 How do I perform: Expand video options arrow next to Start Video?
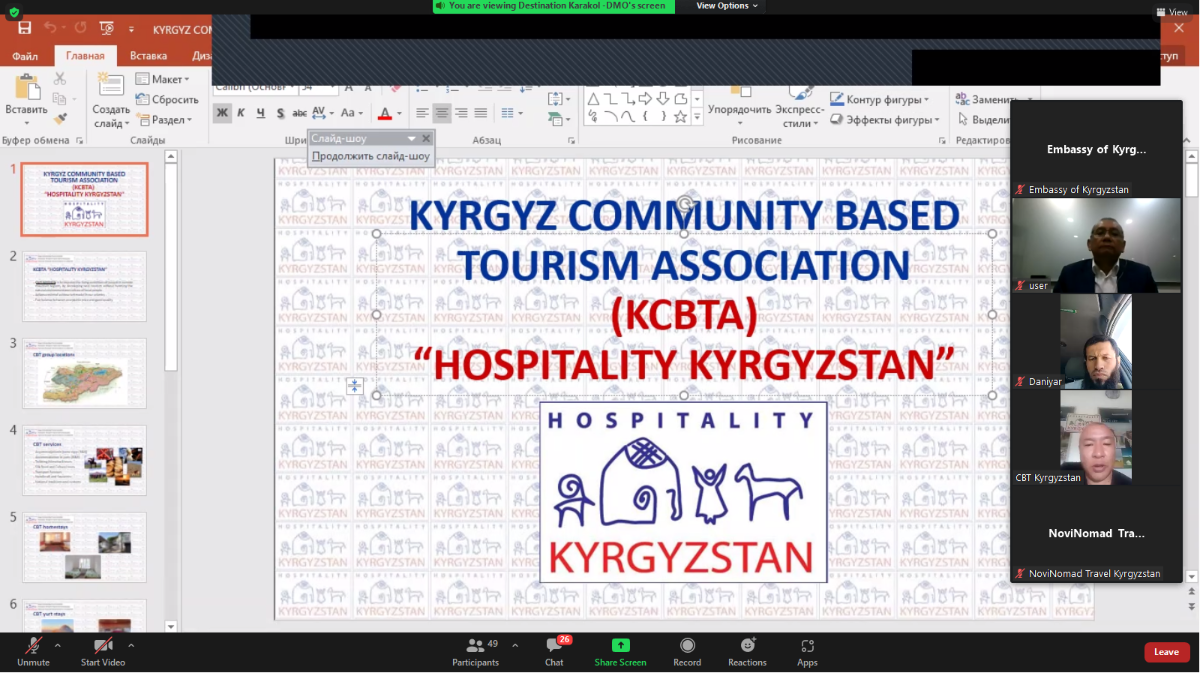pyautogui.click(x=131, y=645)
